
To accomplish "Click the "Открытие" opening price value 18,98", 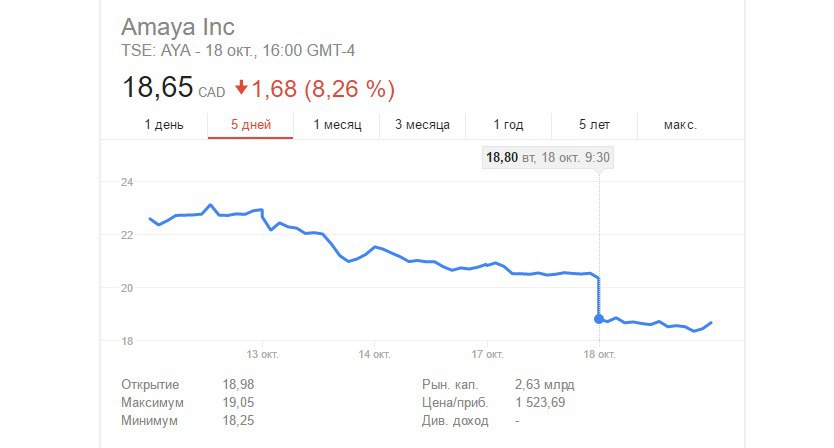I will [239, 385].
